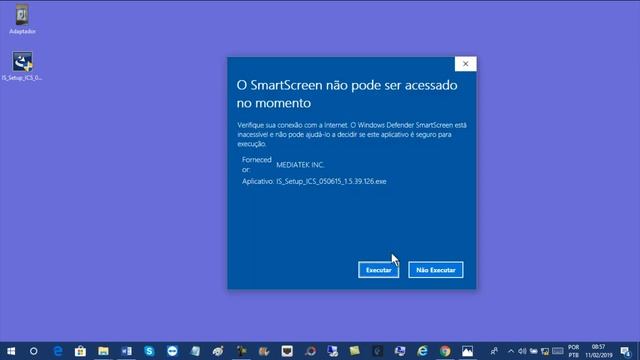The image size is (640, 360).
Task: Open the volume control in the tray
Action: 522,351
